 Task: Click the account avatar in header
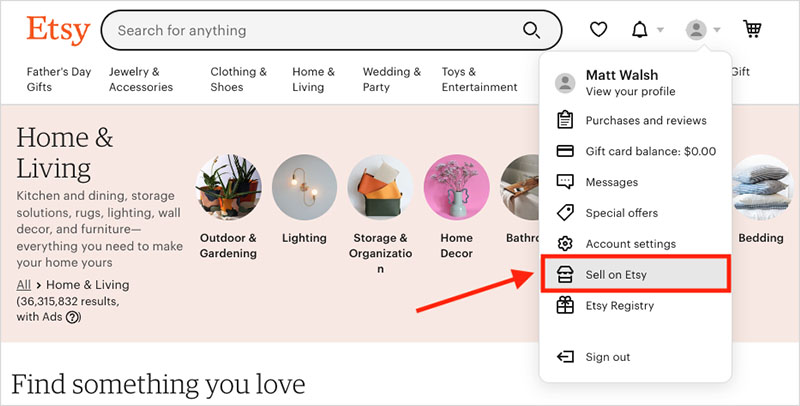696,30
